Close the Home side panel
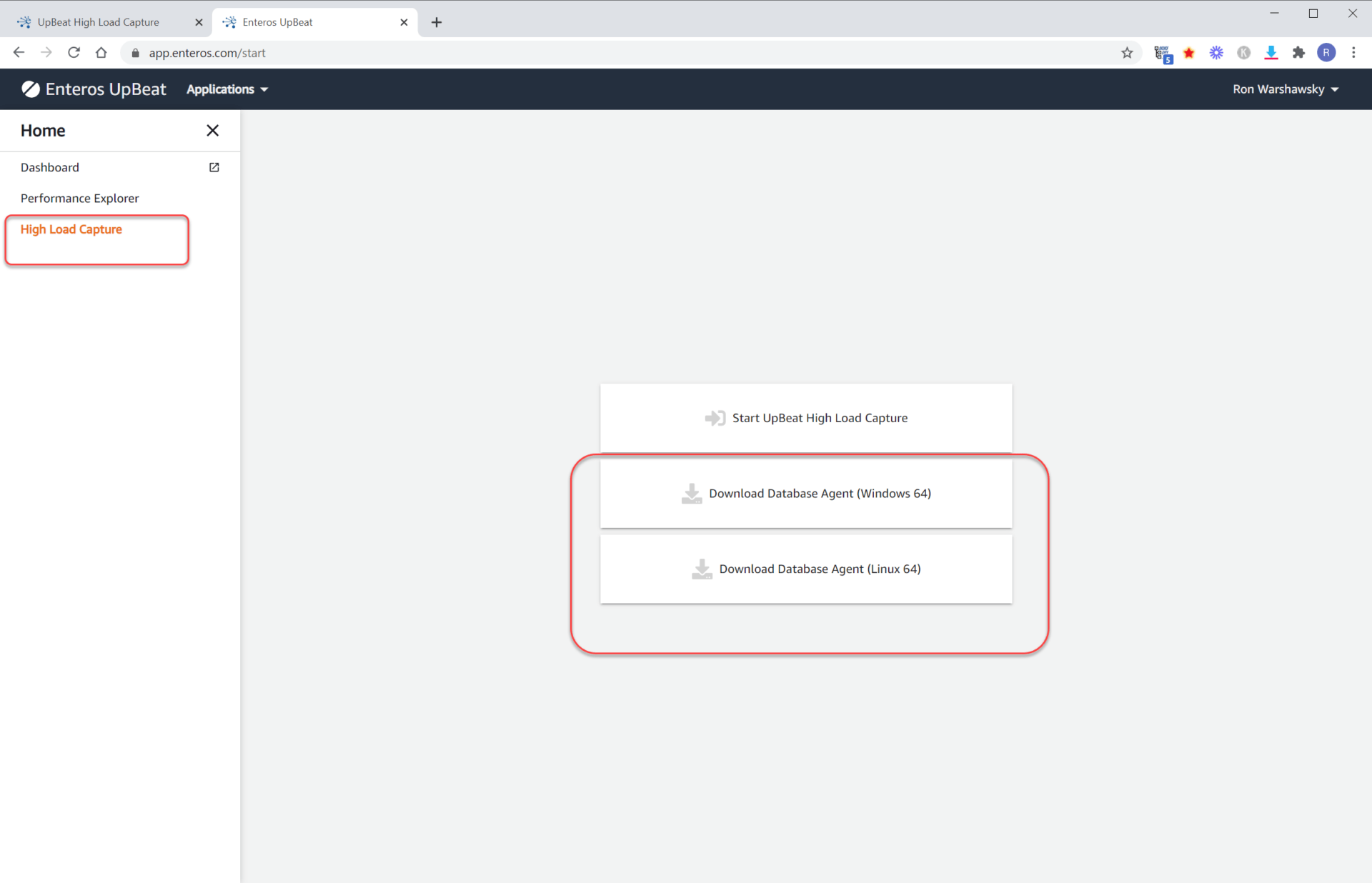1372x883 pixels. [212, 131]
